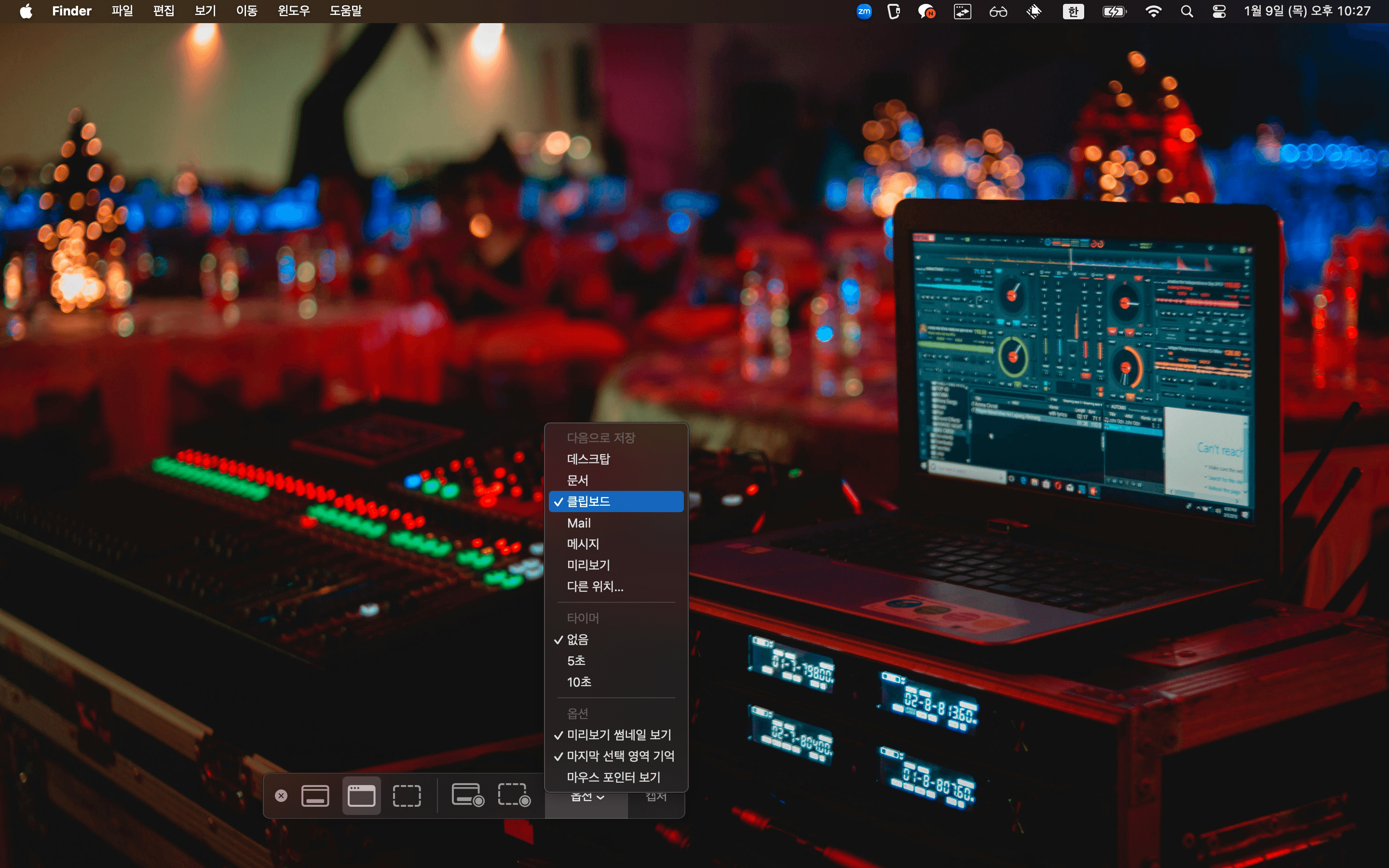Enable 마우스 포인터 보기 option
Viewport: 1389px width, 868px height.
point(613,777)
